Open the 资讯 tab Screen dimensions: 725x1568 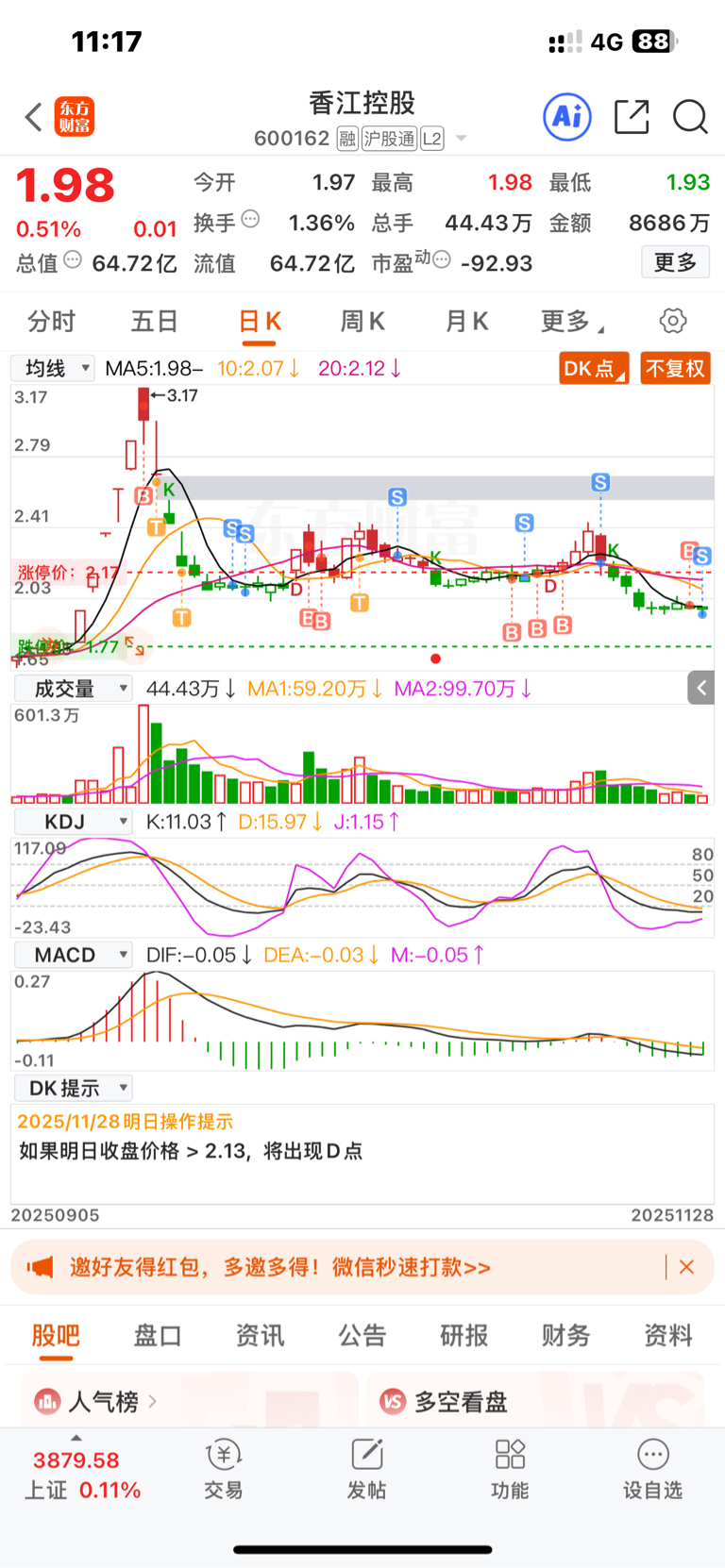coord(260,1335)
